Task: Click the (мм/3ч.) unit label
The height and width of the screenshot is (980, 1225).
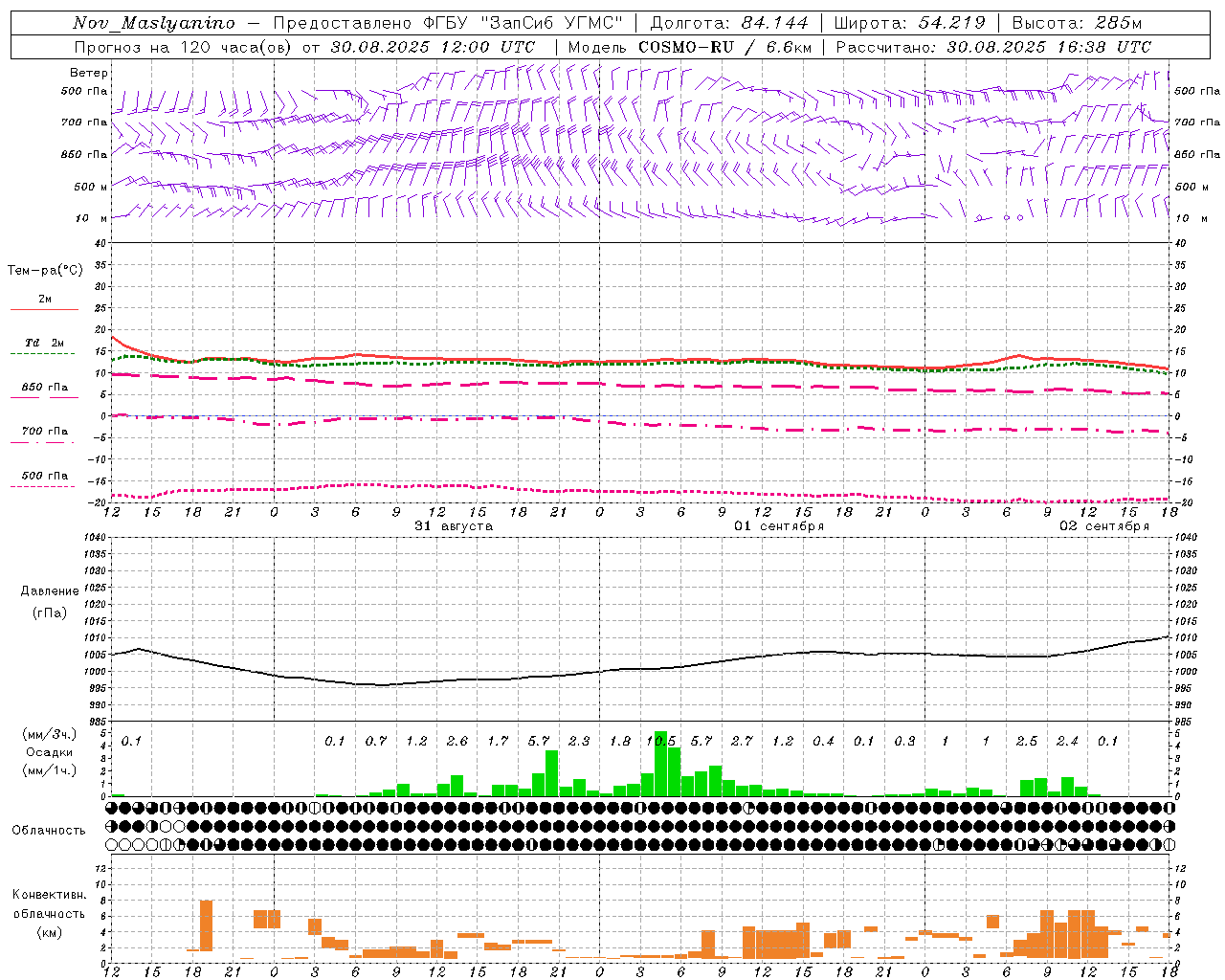Action: click(x=49, y=734)
